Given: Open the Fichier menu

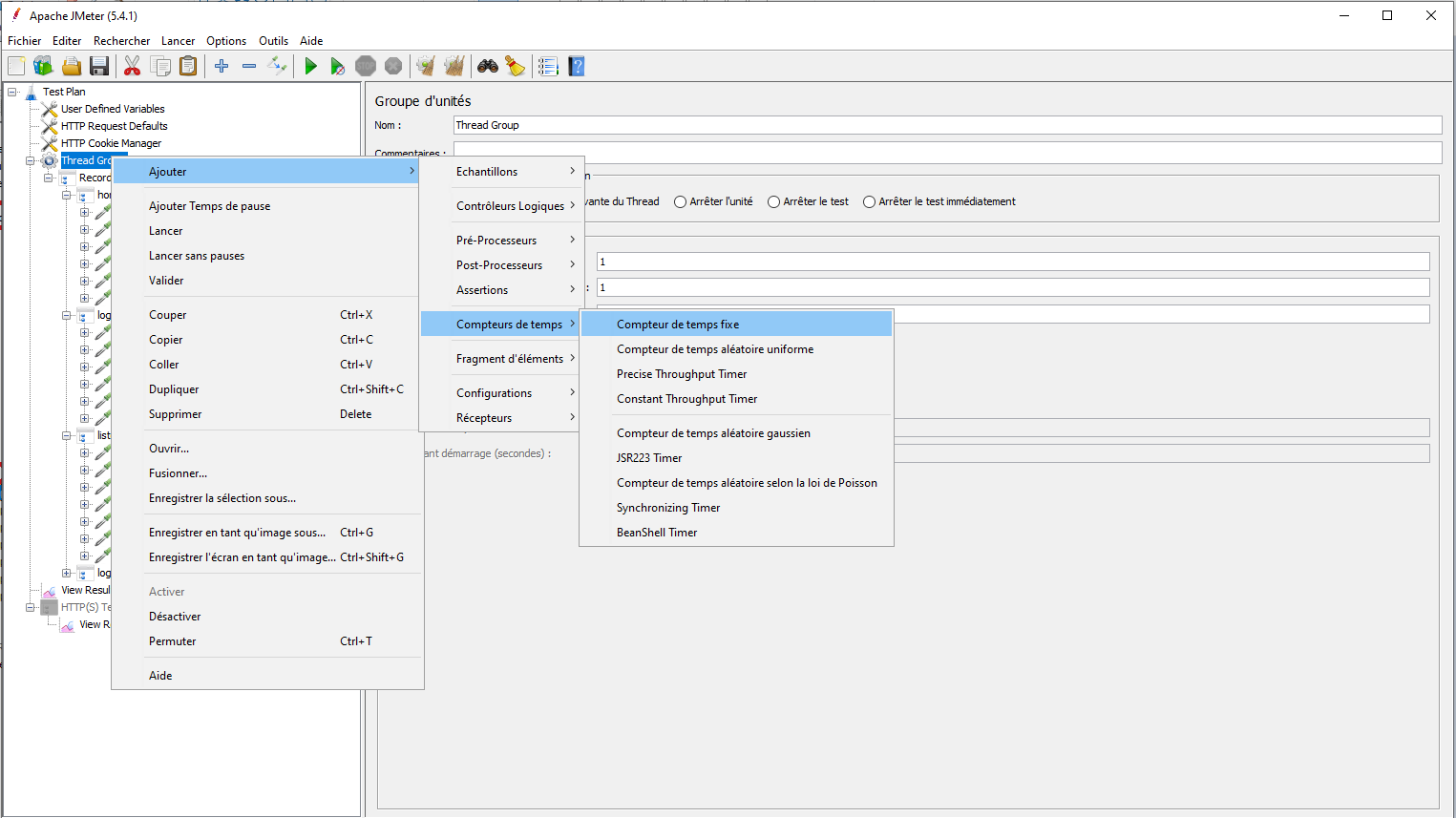Looking at the screenshot, I should [25, 41].
